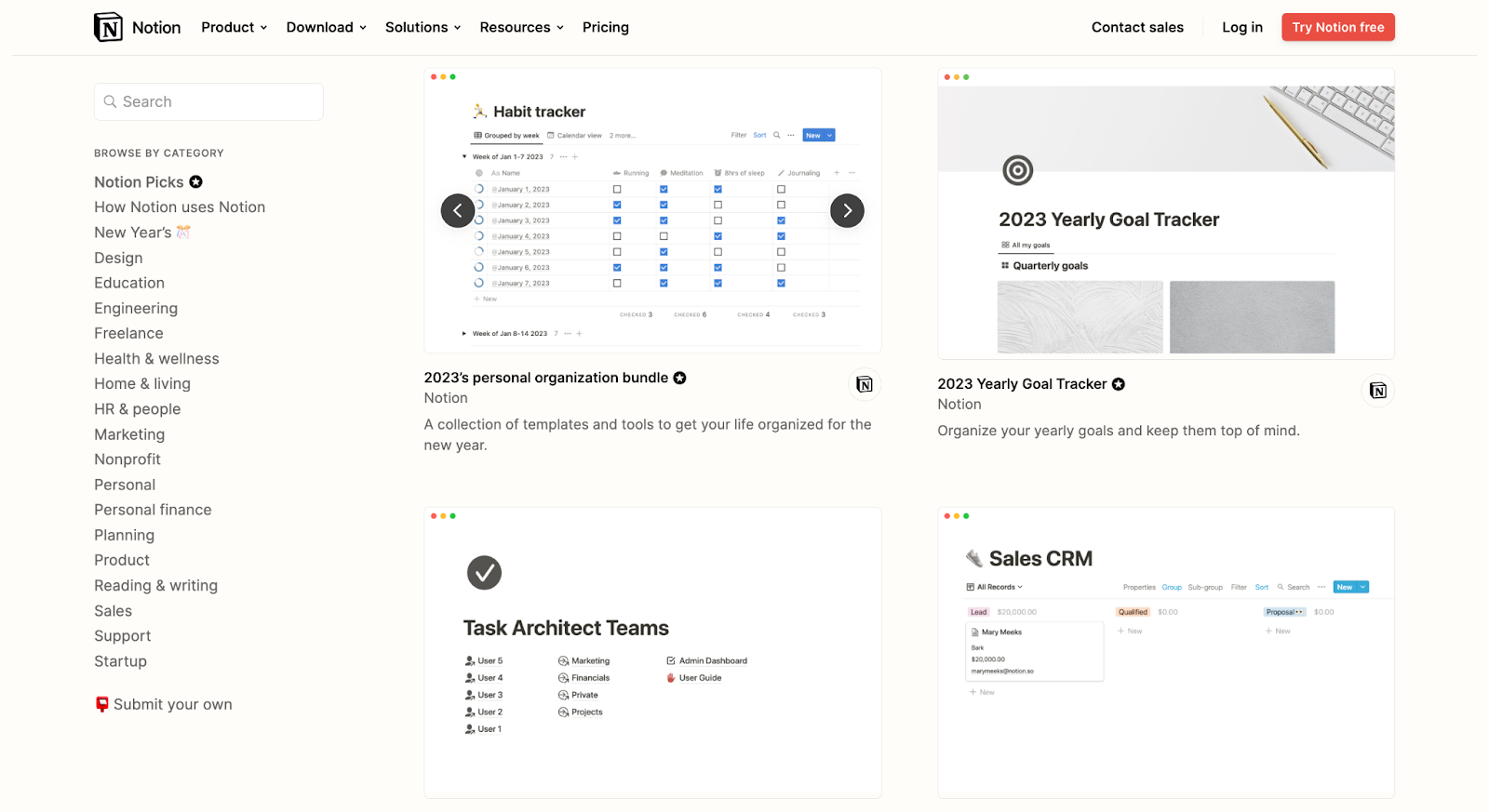Screen dimensions: 1489x812
Task: Select the Nonprofit category
Action: point(127,459)
